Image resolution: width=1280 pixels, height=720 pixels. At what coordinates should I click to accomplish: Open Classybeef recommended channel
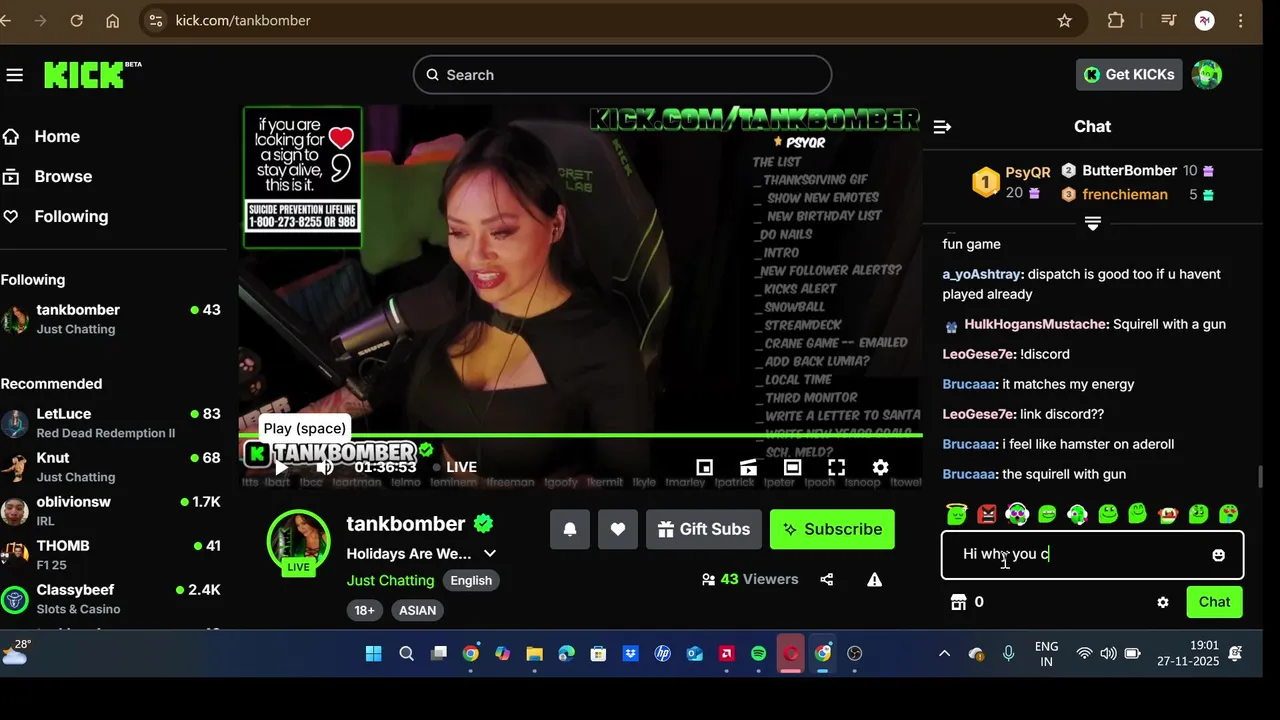click(x=112, y=599)
